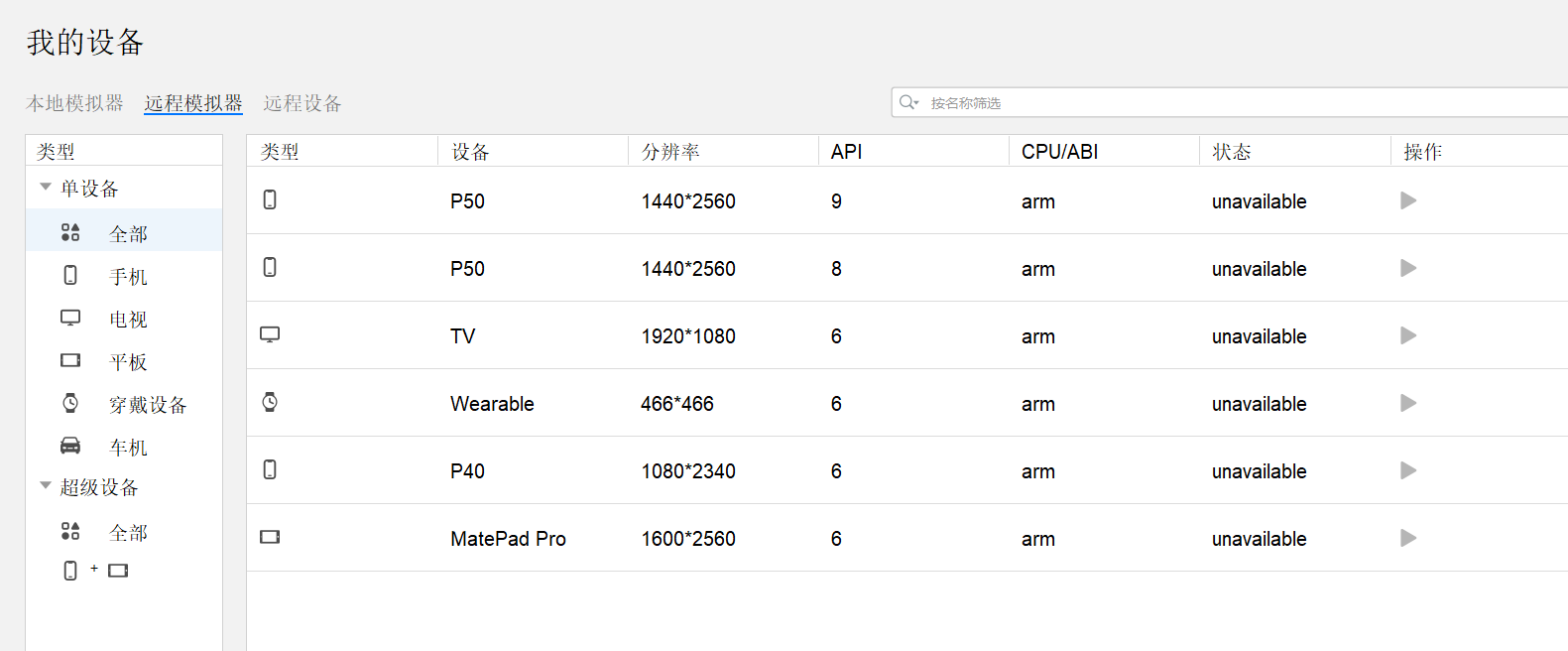Click the 类型 header of left panel

[x=56, y=152]
